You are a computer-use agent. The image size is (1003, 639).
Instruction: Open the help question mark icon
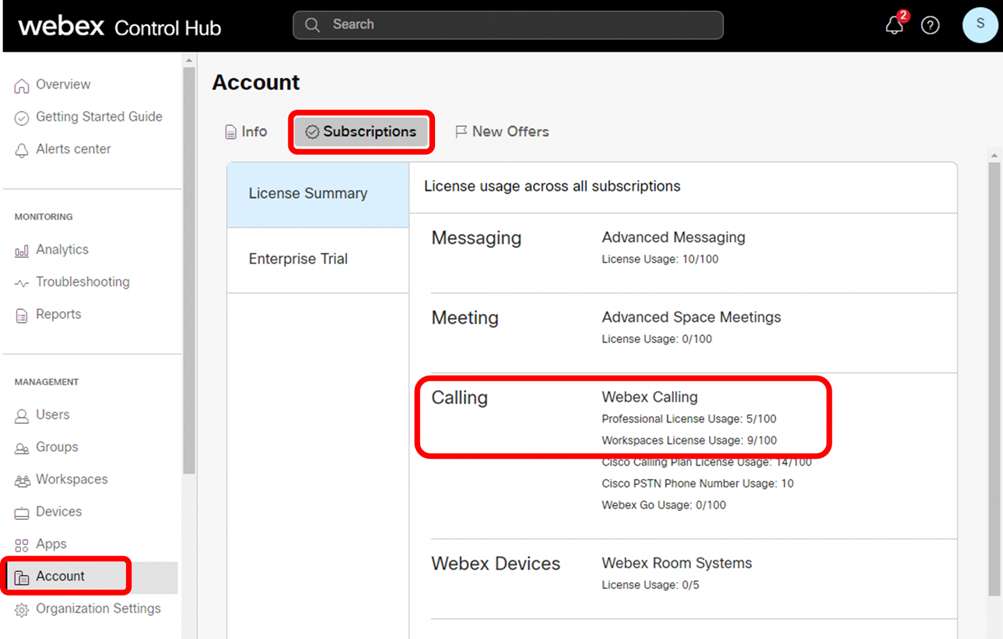click(x=930, y=26)
